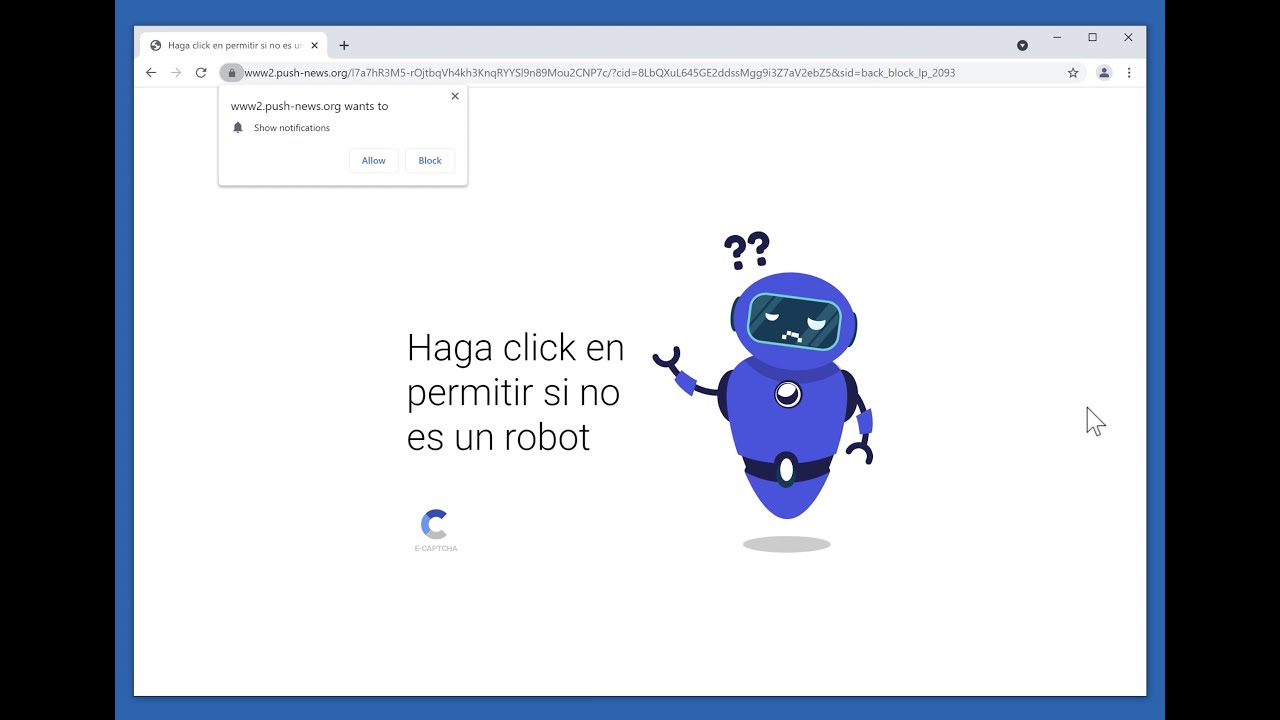Dismiss the notifications dialog with its X
The image size is (1280, 720).
click(455, 96)
